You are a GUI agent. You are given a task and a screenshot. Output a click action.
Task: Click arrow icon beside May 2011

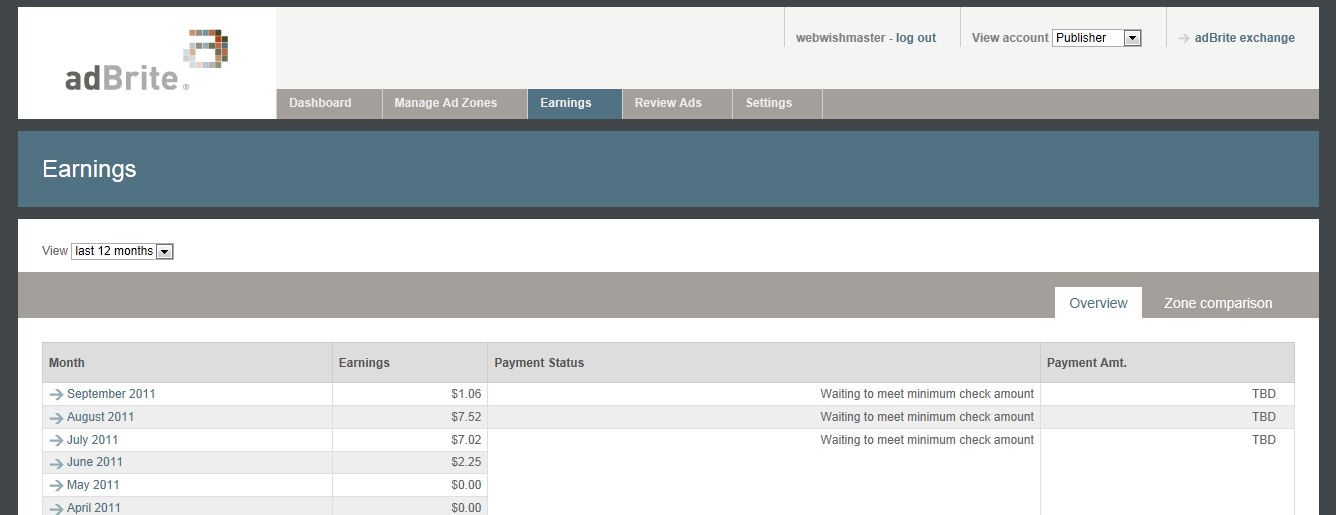tap(56, 486)
